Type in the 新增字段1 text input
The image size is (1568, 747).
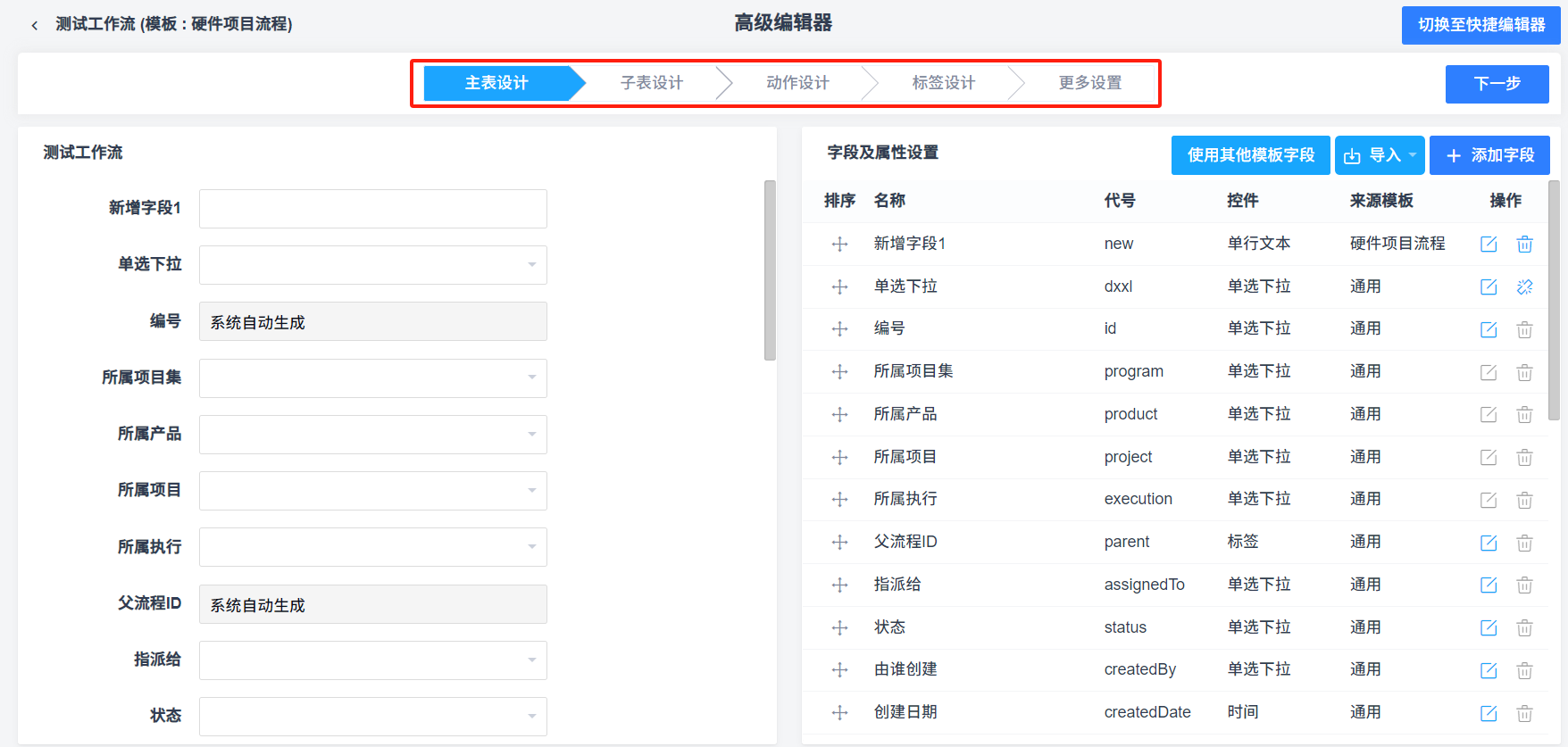372,209
